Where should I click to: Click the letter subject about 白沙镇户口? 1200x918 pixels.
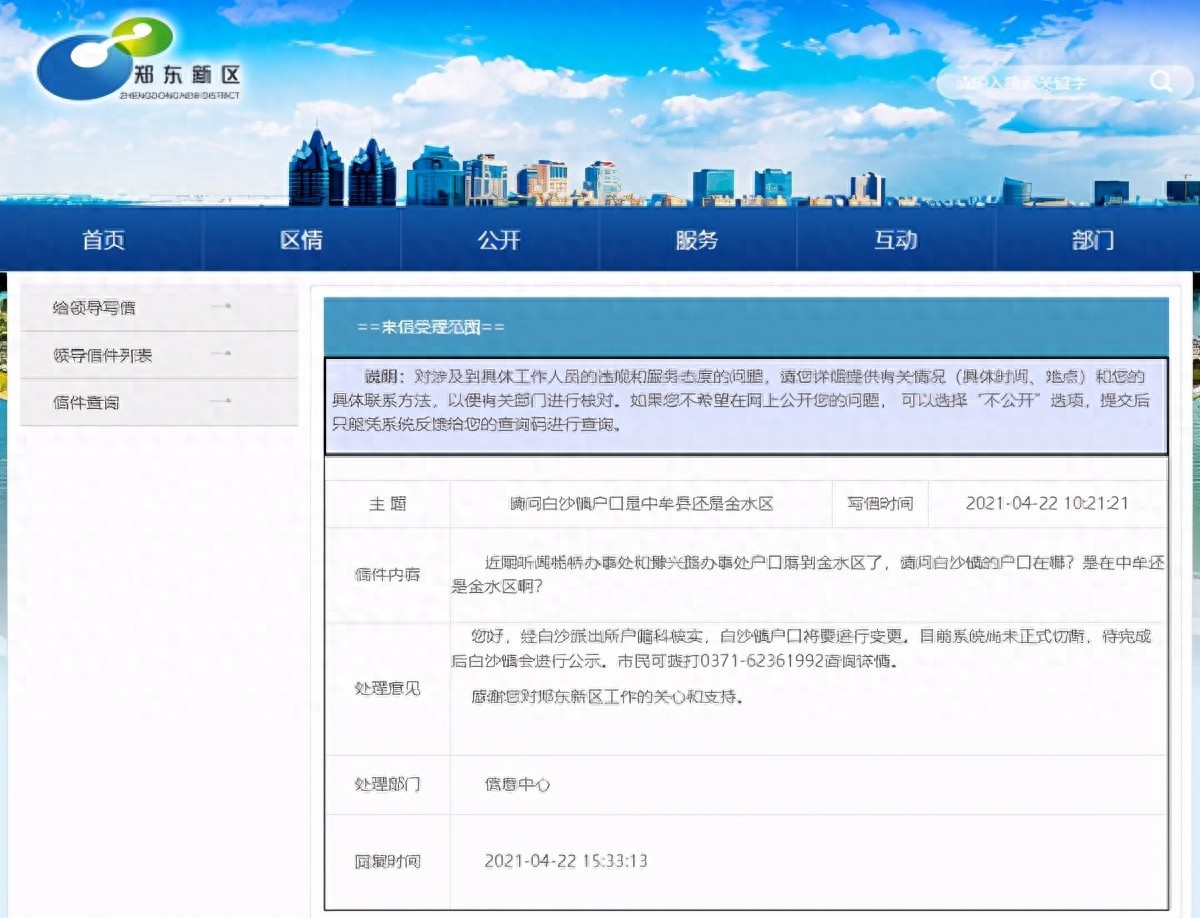pos(641,504)
